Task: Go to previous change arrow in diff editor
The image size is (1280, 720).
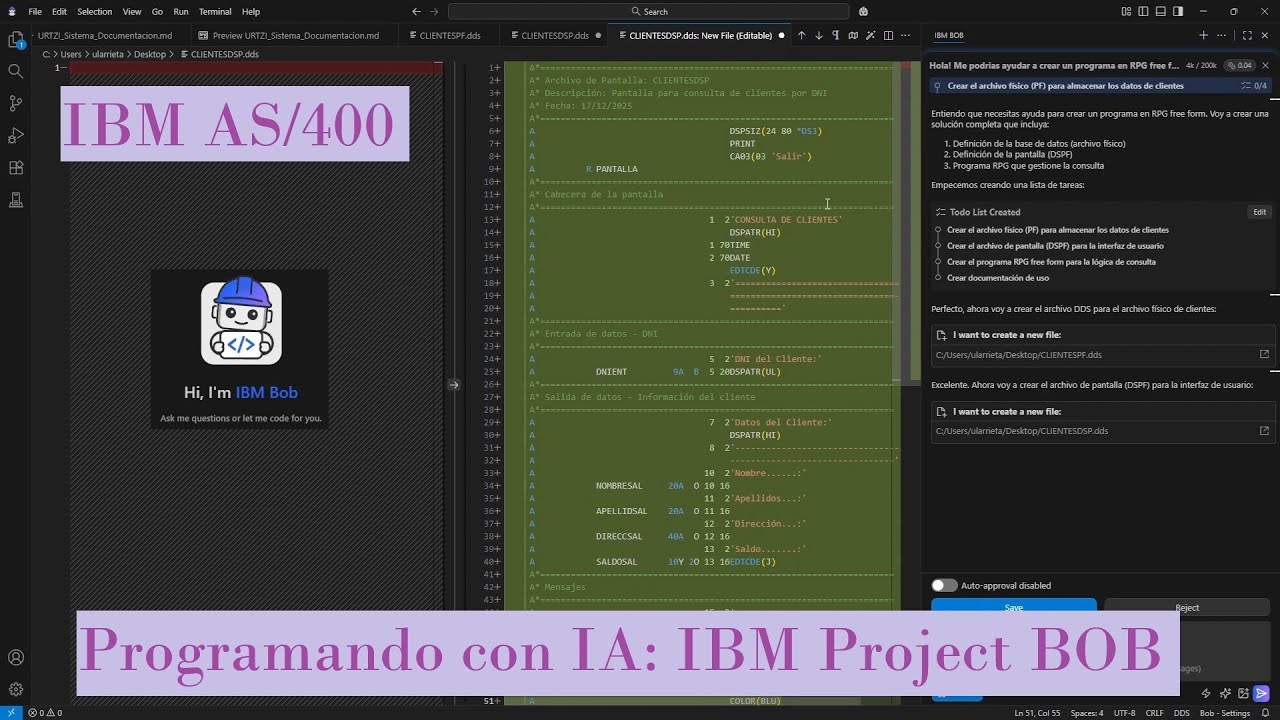Action: coord(801,35)
